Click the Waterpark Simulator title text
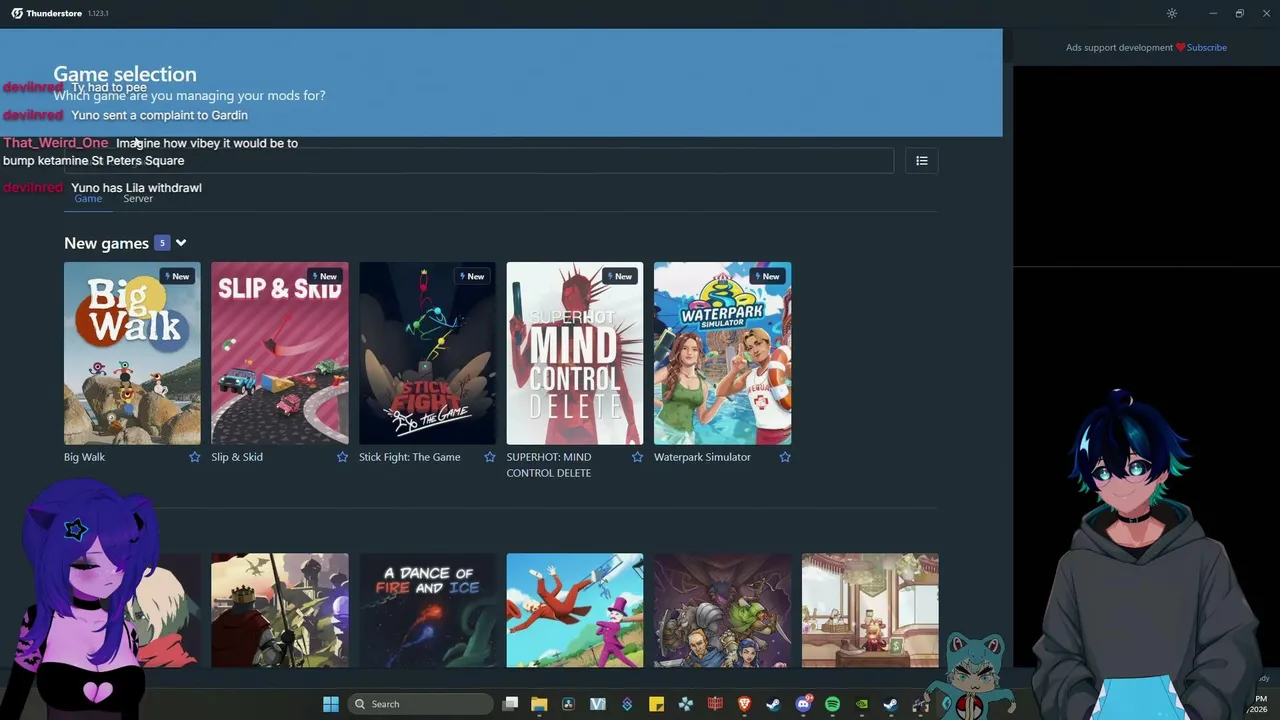Viewport: 1280px width, 720px height. (x=702, y=457)
